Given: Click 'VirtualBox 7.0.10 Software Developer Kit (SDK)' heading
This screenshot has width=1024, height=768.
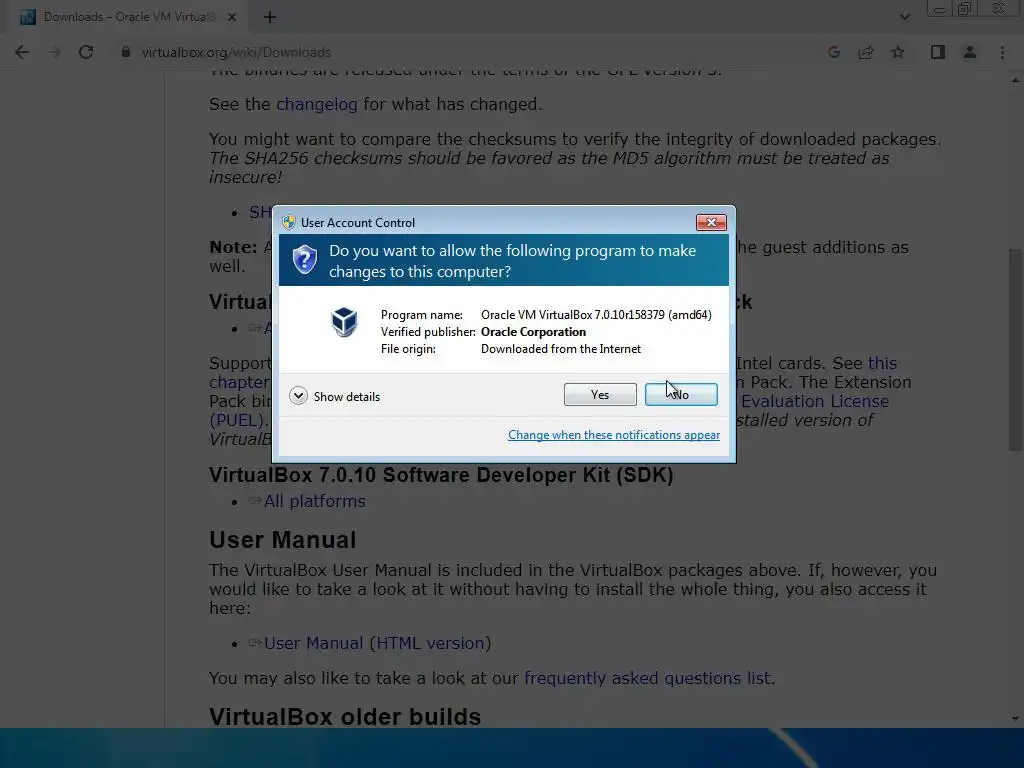Looking at the screenshot, I should [441, 475].
